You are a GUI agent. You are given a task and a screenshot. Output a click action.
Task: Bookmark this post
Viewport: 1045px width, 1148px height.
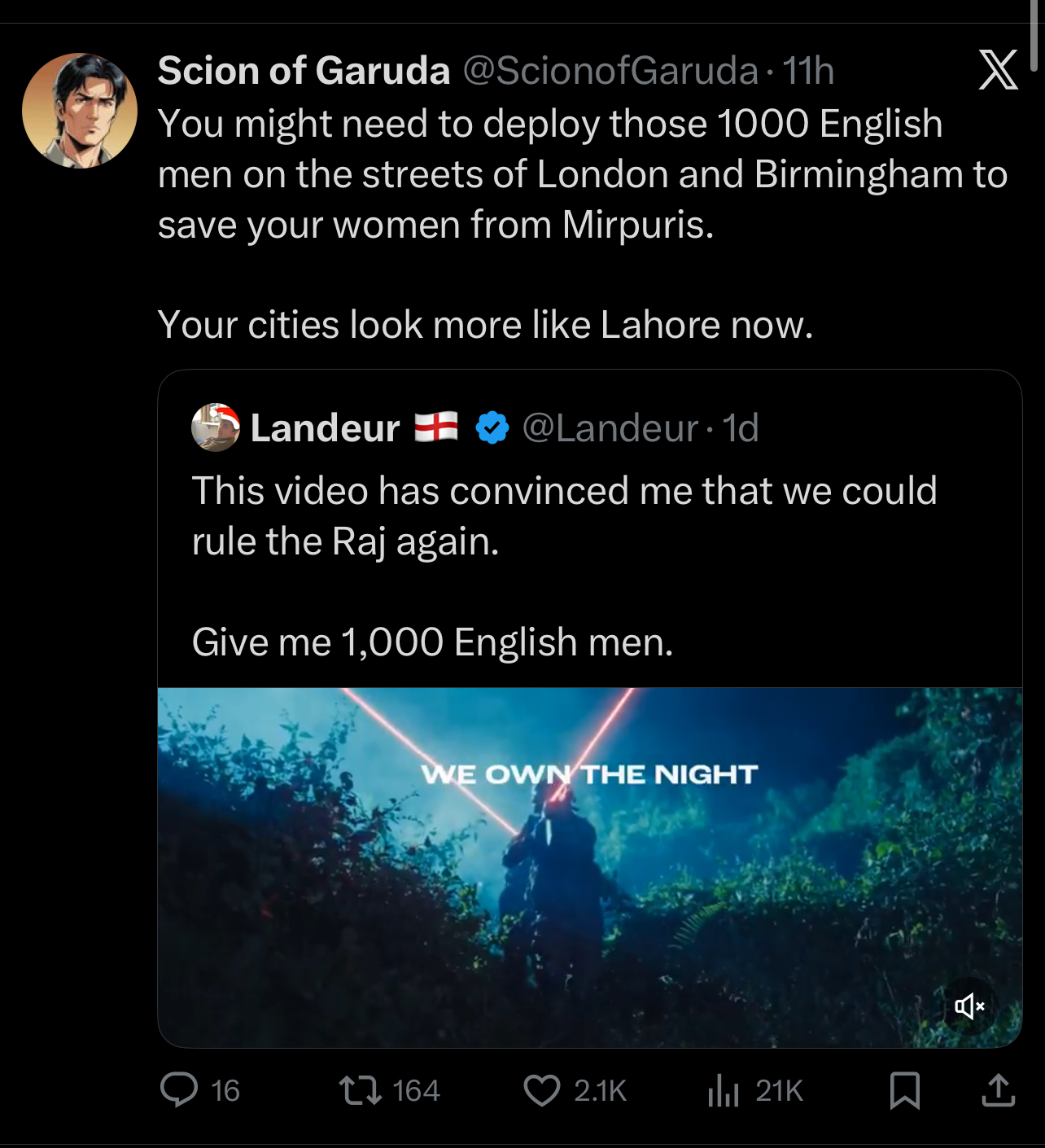click(905, 1090)
